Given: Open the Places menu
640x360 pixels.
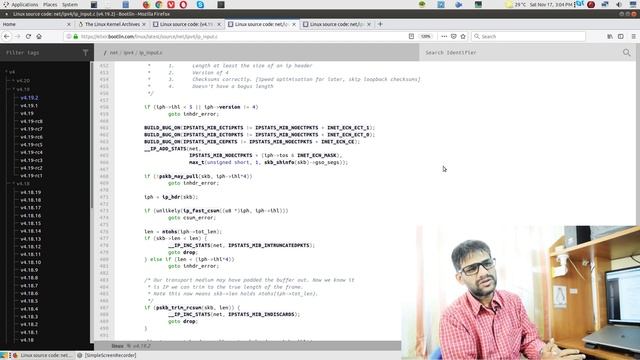Looking at the screenshot, I should pos(50,4).
